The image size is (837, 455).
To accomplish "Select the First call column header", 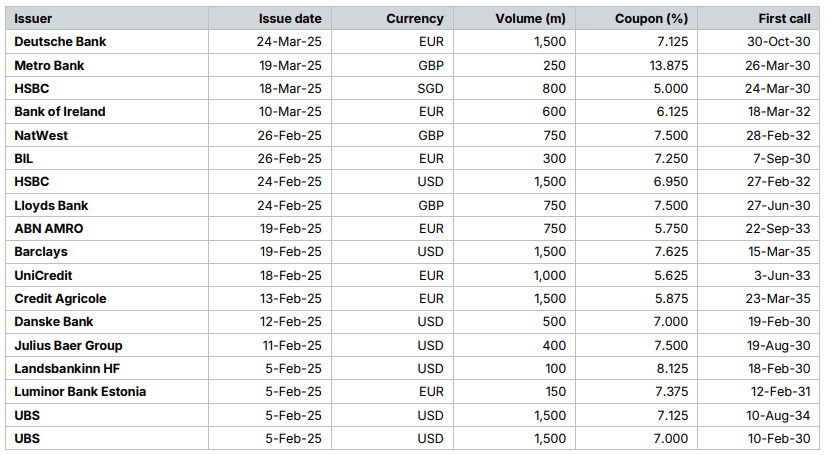I will [784, 19].
